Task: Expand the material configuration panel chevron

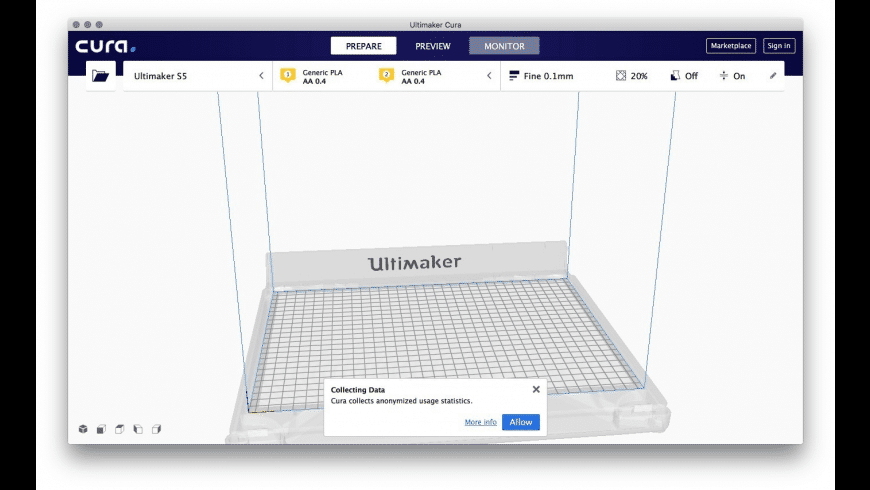Action: pyautogui.click(x=489, y=75)
